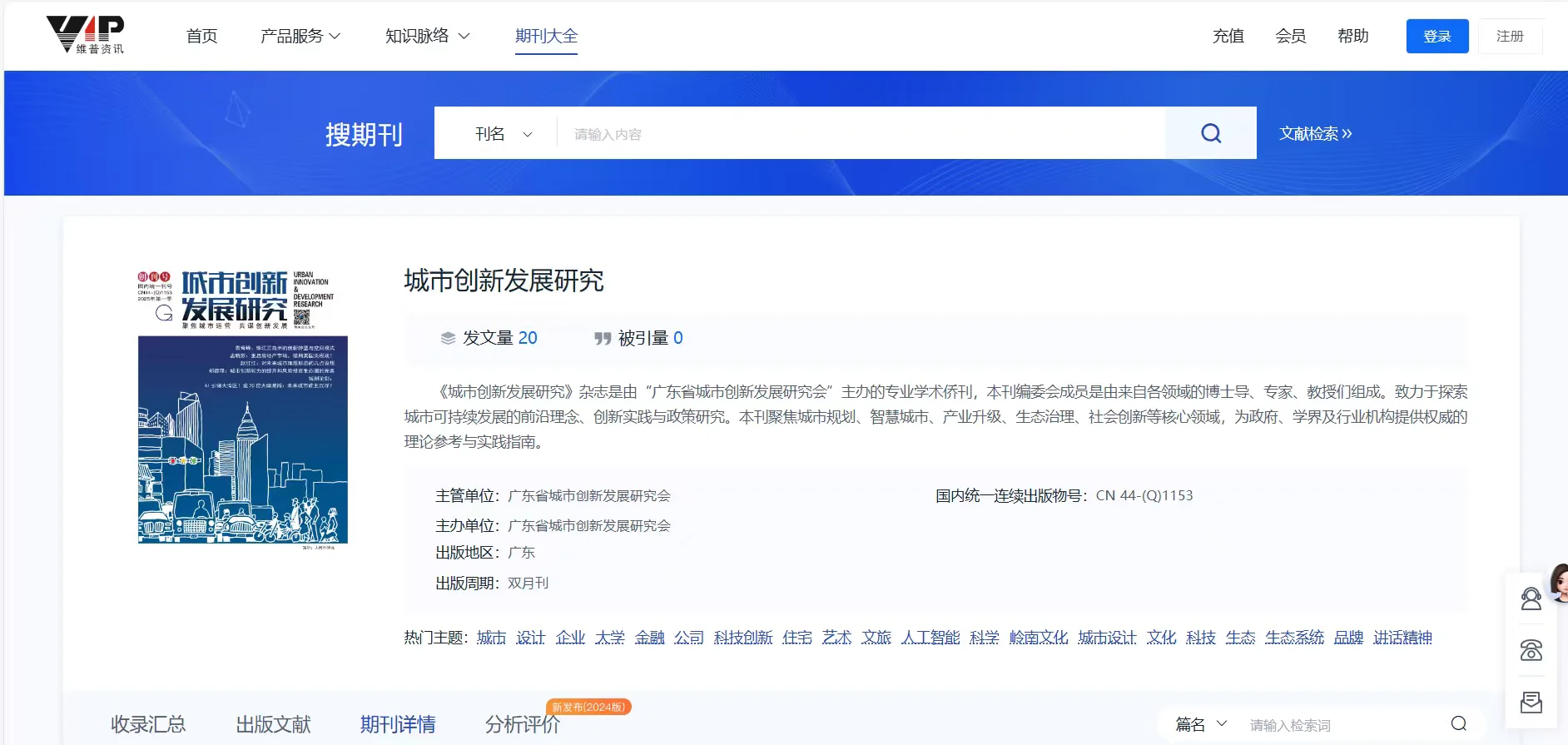Open hot topic 金融
Screen dimensions: 1568x745
pos(649,638)
